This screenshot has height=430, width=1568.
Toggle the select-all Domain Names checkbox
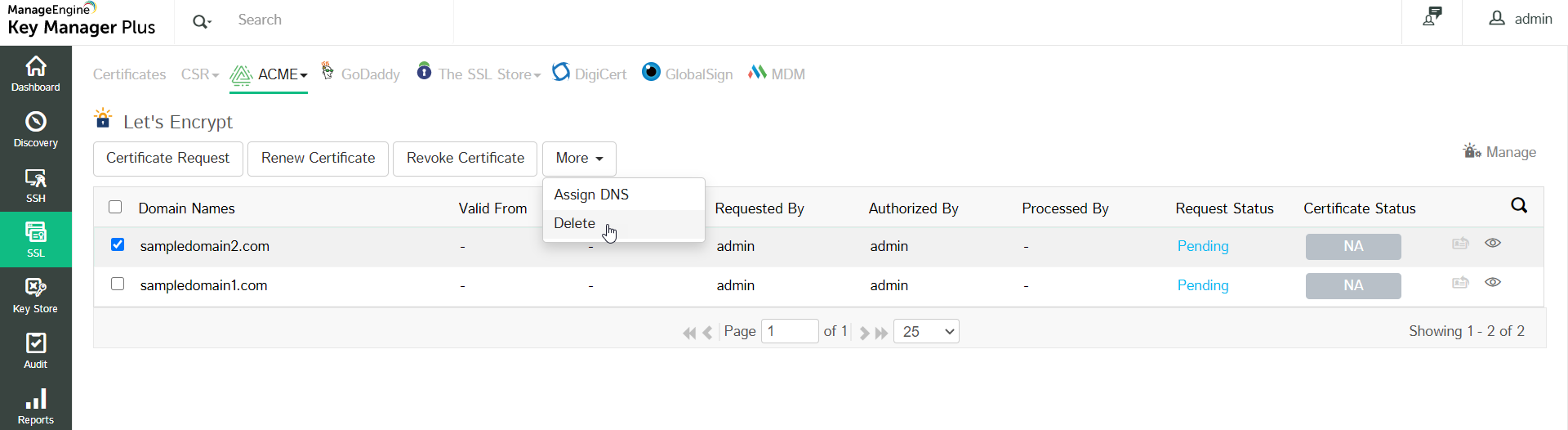[x=115, y=208]
